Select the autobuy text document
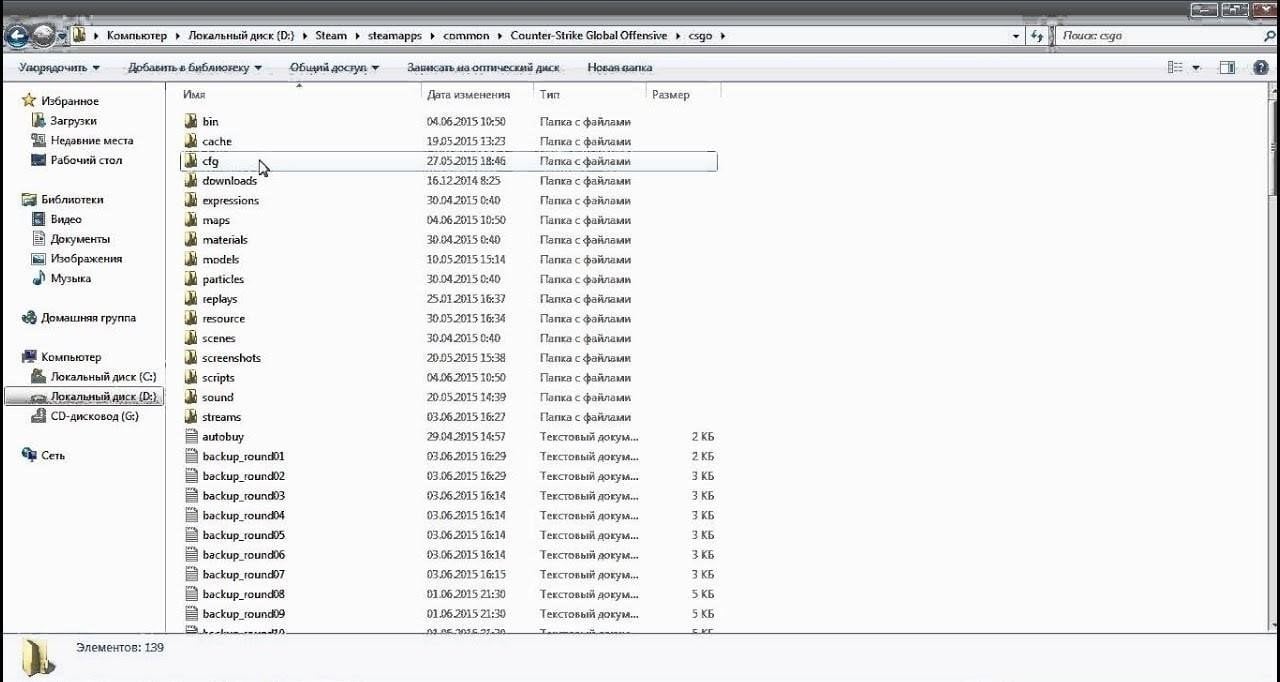This screenshot has height=682, width=1280. point(222,437)
